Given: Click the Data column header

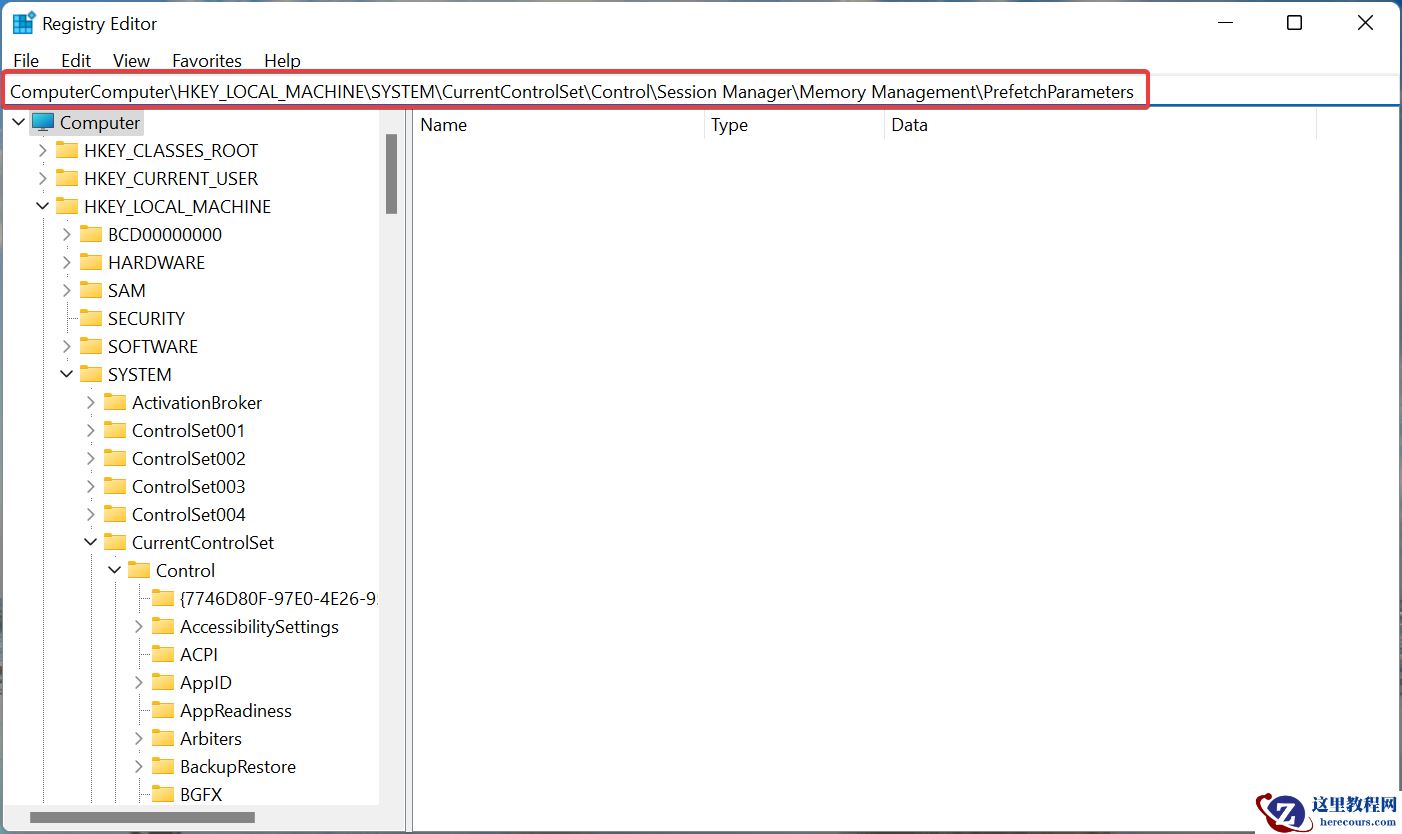Looking at the screenshot, I should [x=1101, y=125].
